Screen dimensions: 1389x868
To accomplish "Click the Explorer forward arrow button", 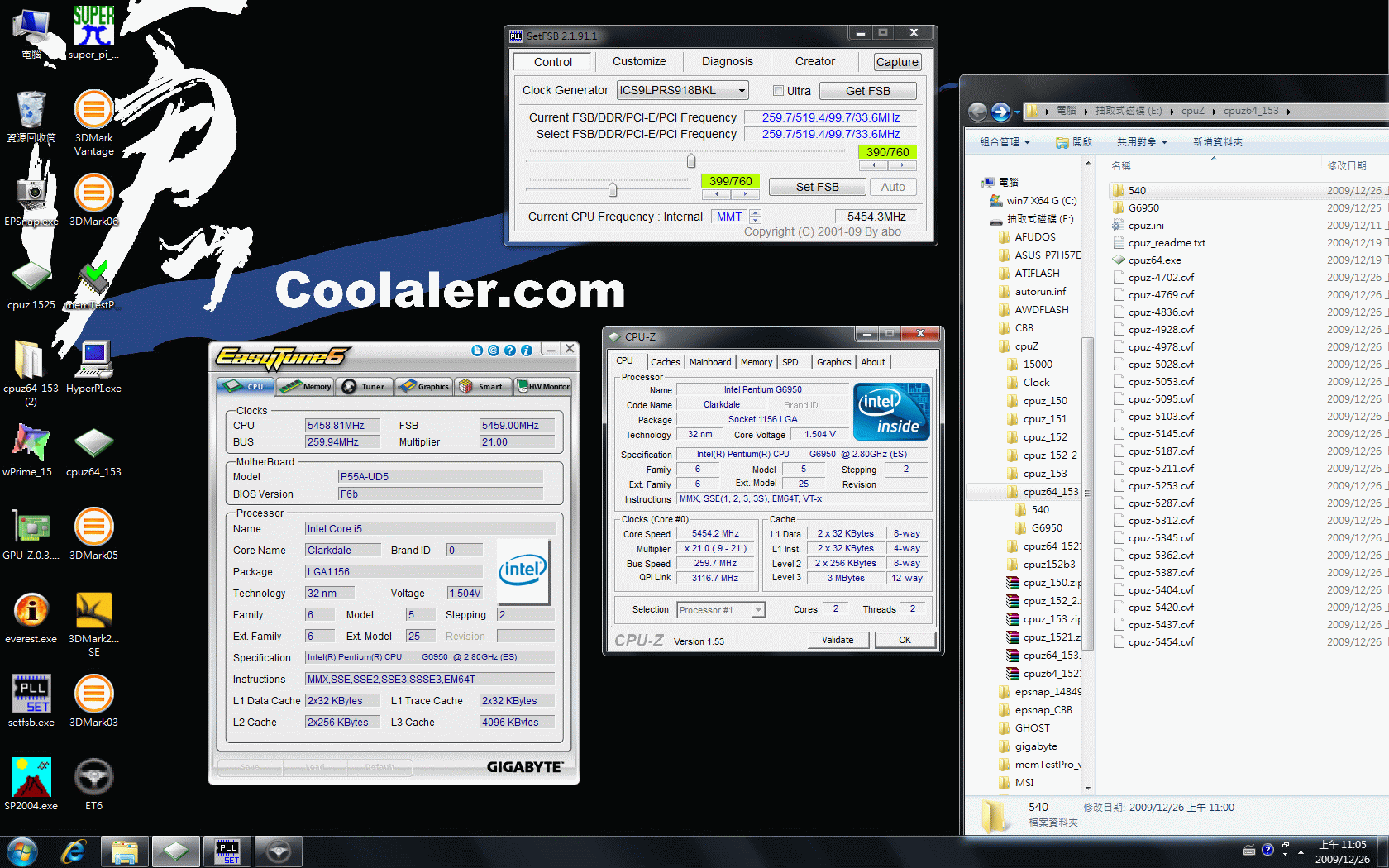I will (x=1000, y=111).
